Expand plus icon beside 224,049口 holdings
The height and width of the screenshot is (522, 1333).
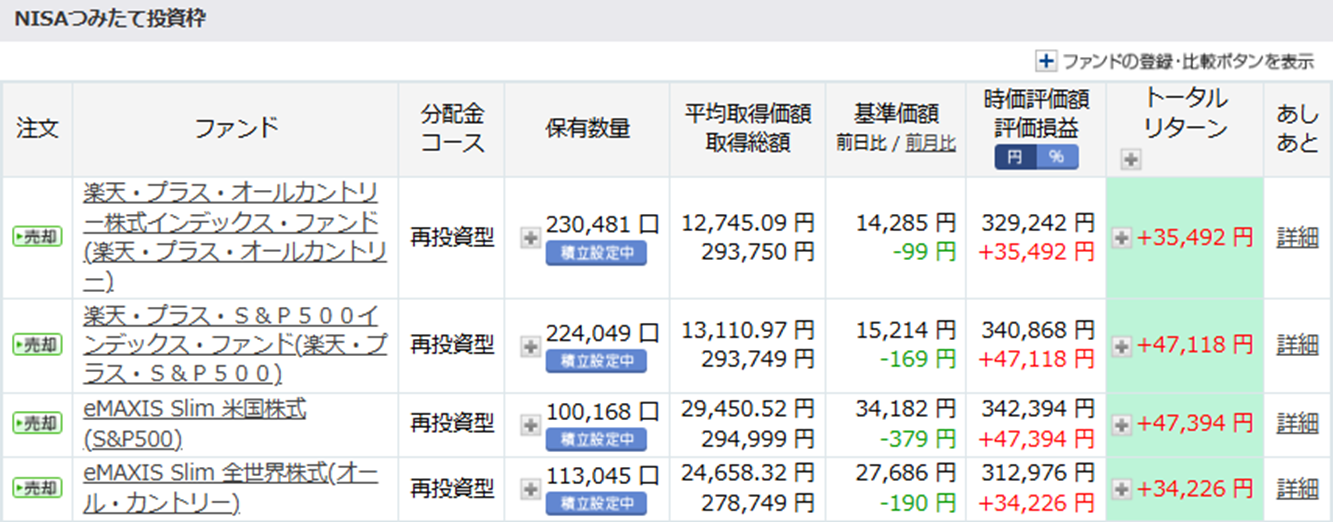tap(531, 345)
